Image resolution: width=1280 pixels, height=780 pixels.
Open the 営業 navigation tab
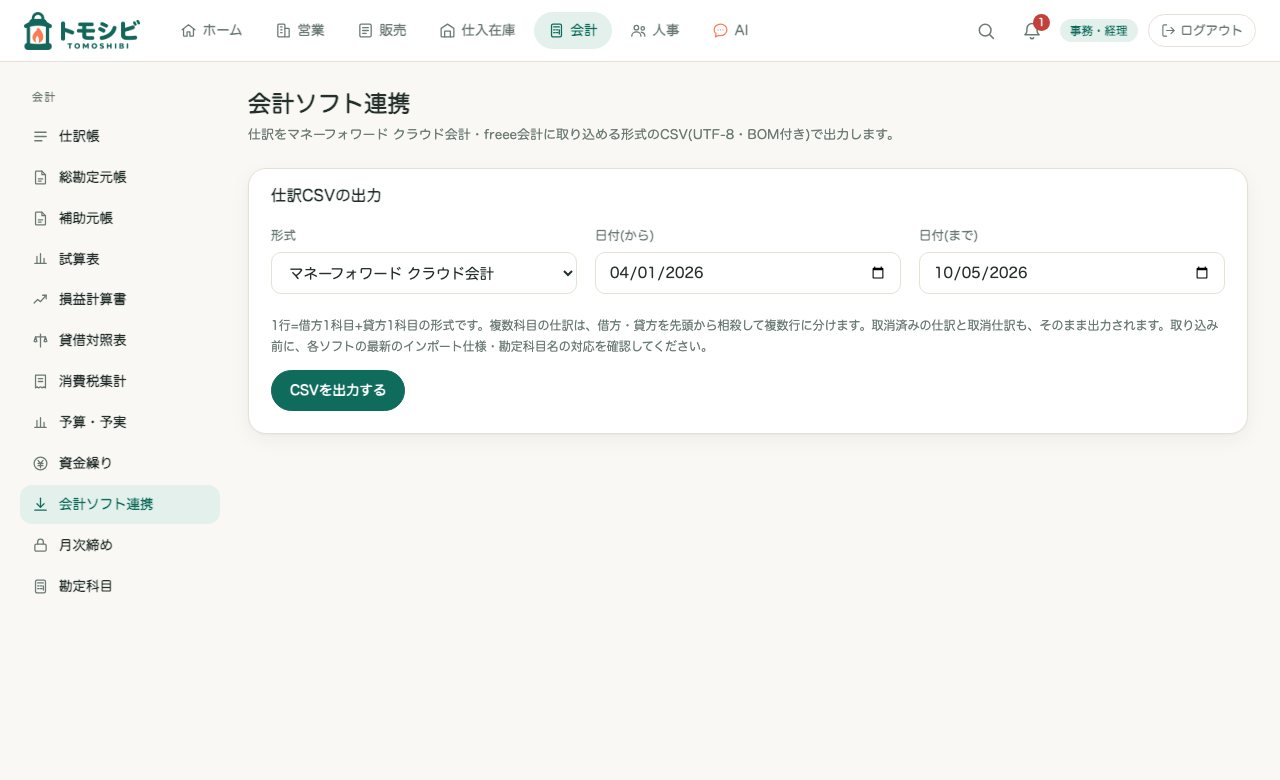300,31
